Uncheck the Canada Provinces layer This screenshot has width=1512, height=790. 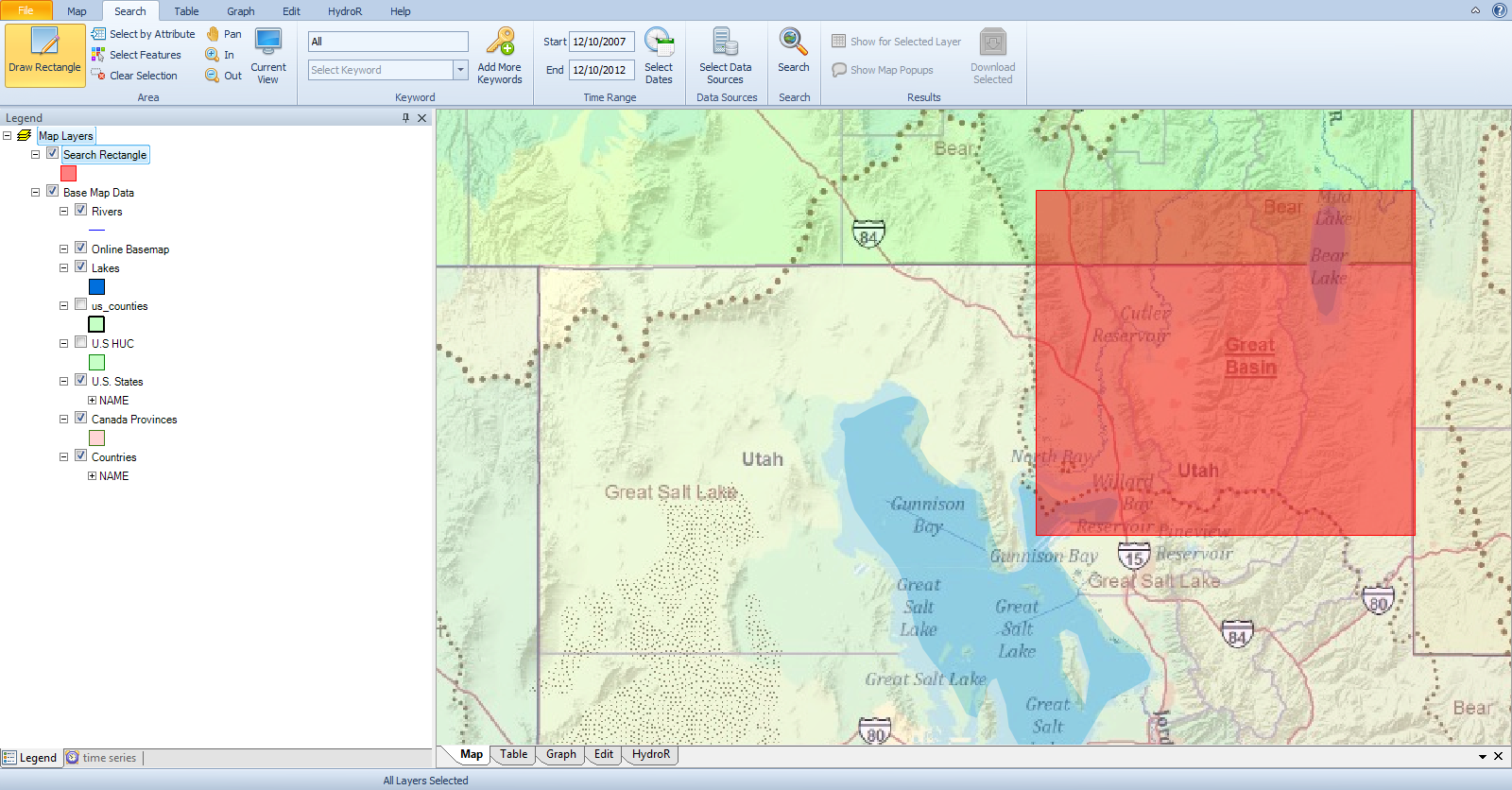pyautogui.click(x=81, y=418)
